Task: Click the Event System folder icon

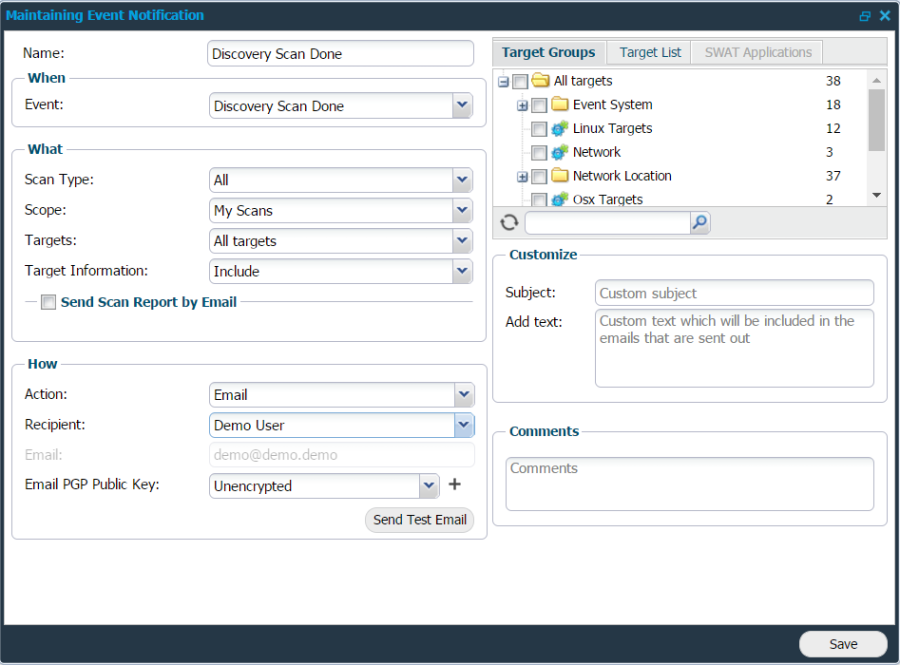Action: coord(558,104)
